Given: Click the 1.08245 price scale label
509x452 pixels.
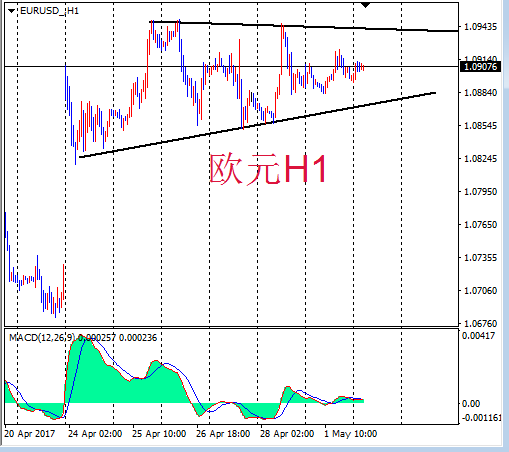Looking at the screenshot, I should point(480,158).
